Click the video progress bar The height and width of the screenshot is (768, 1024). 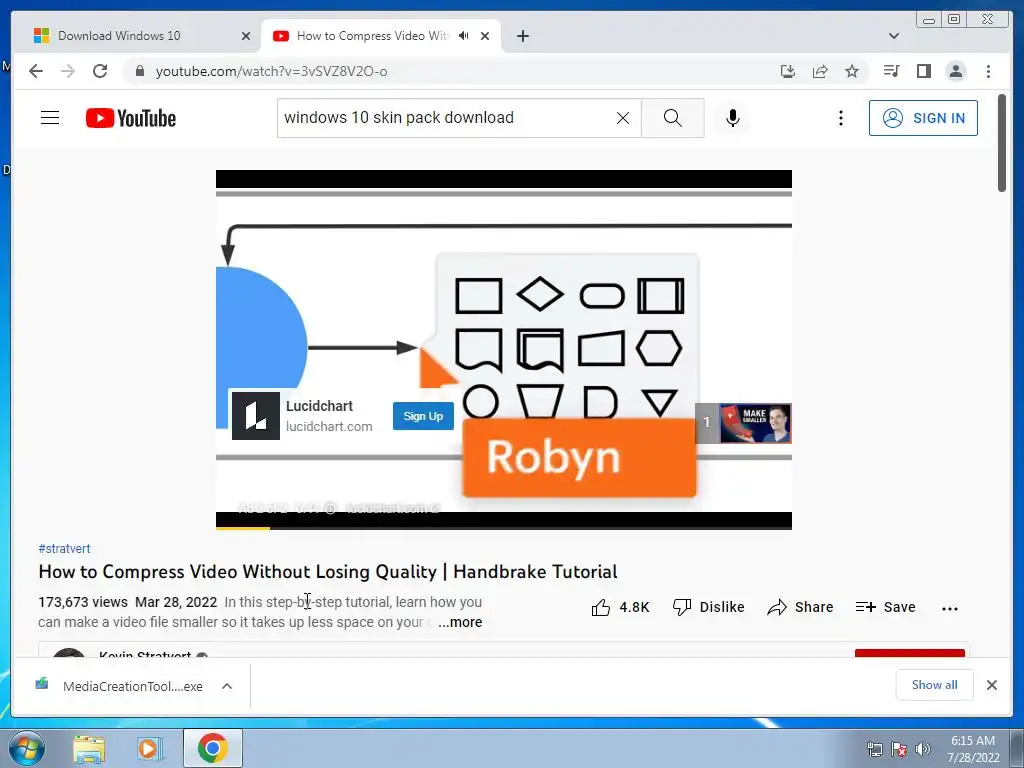point(504,528)
